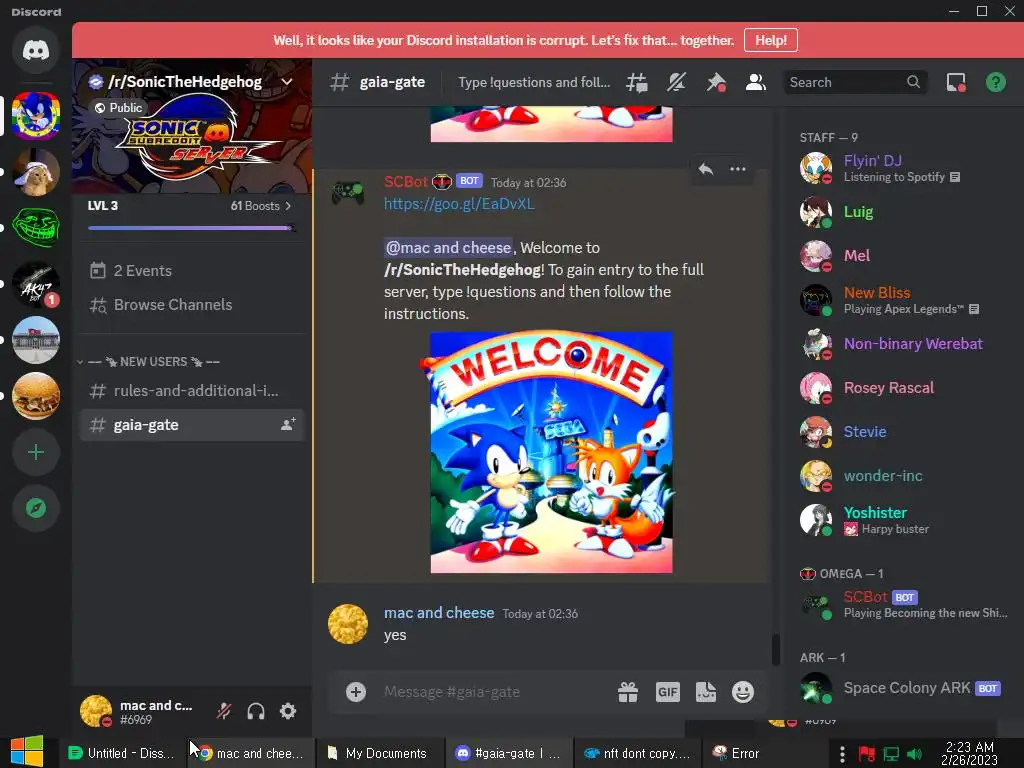Open Space Colony ARK bot profile
Image resolution: width=1024 pixels, height=768 pixels.
[903, 688]
